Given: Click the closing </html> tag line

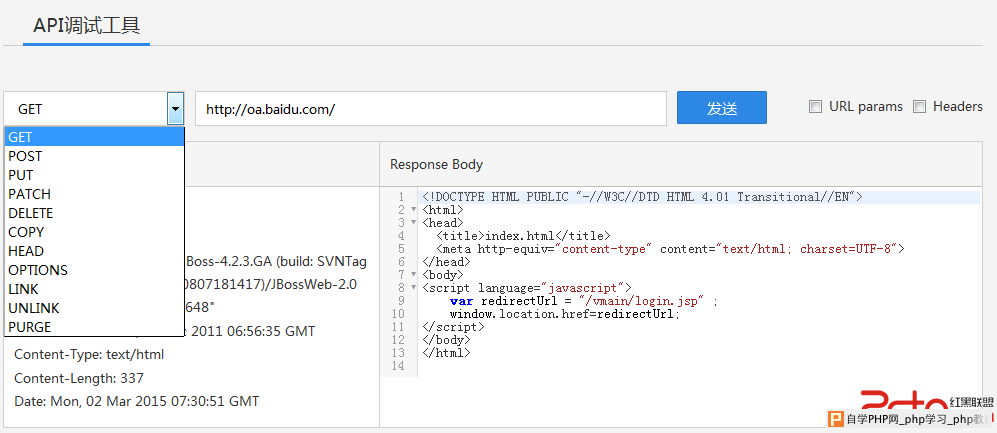Looking at the screenshot, I should click(446, 352).
